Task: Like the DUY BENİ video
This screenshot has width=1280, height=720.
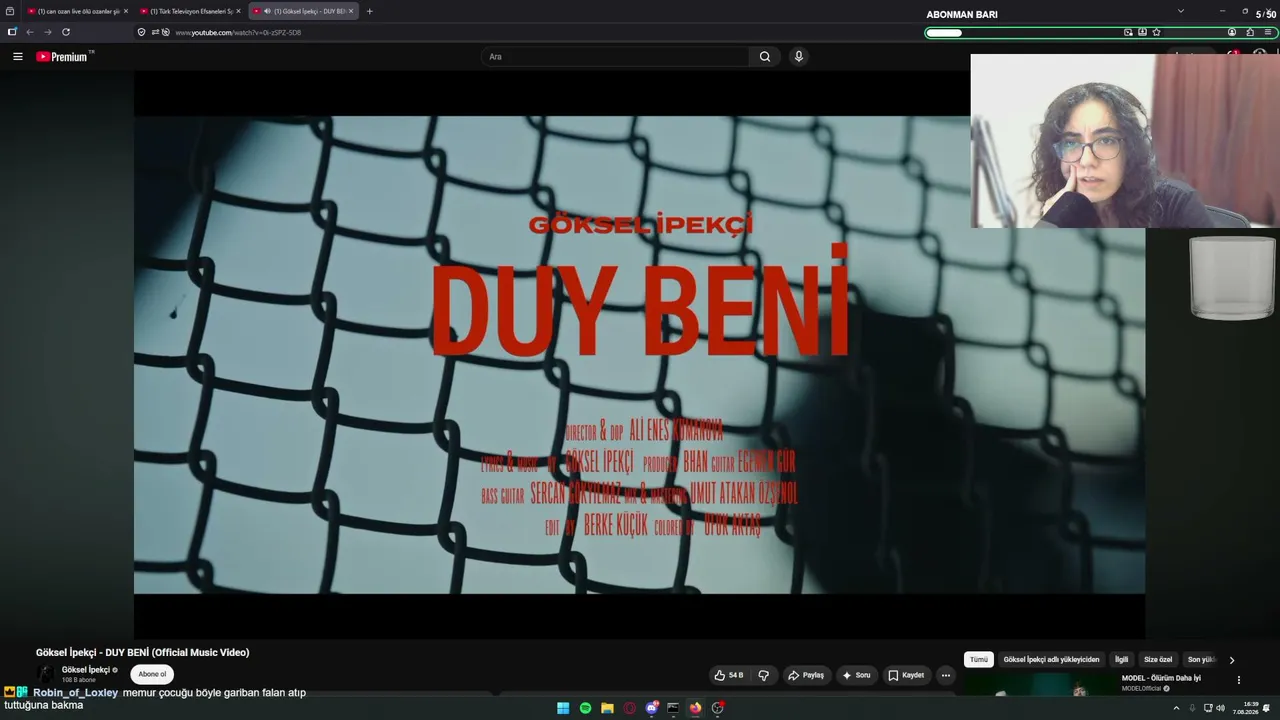Action: click(729, 675)
